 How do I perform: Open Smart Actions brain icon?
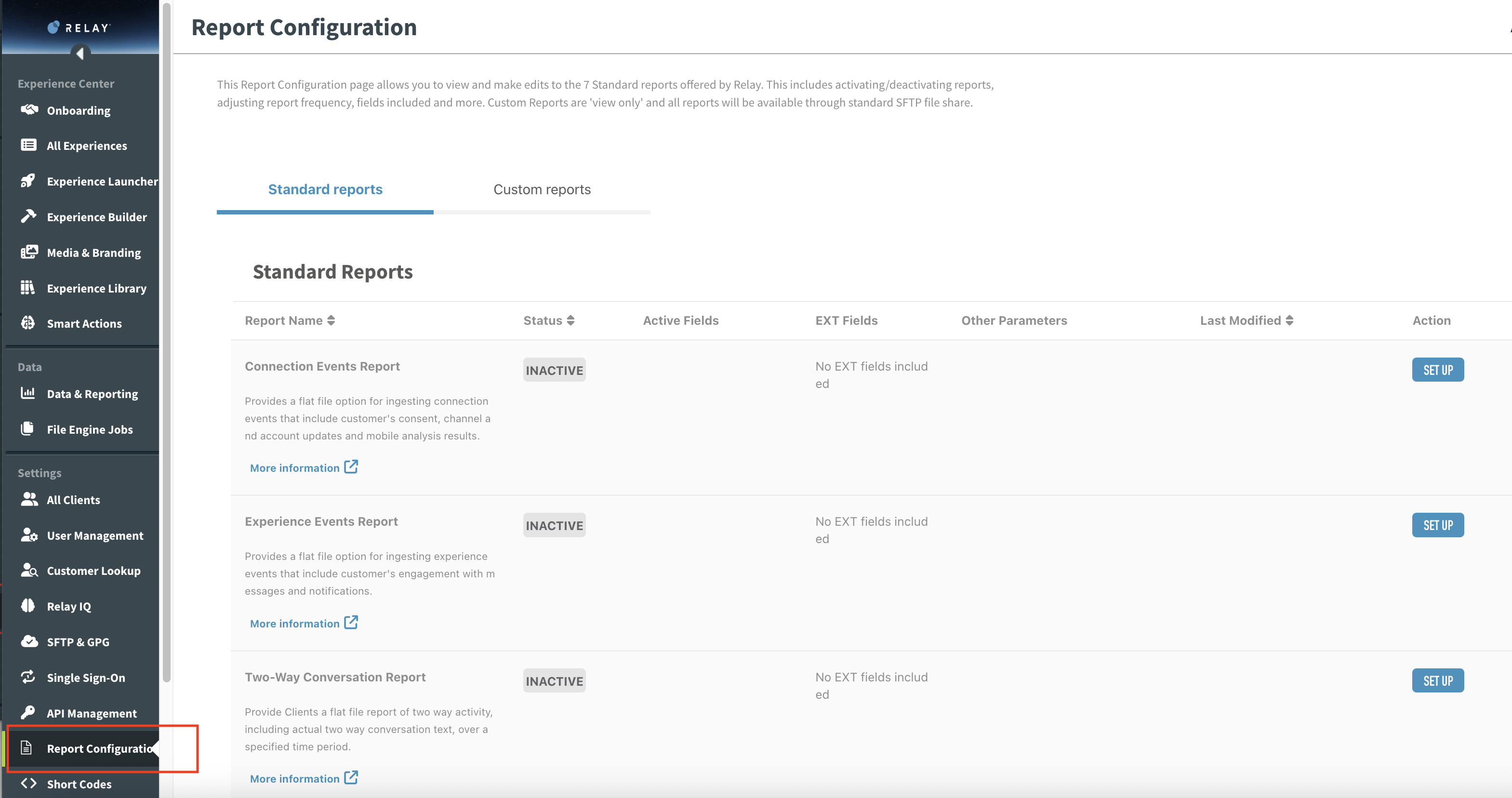pos(27,322)
